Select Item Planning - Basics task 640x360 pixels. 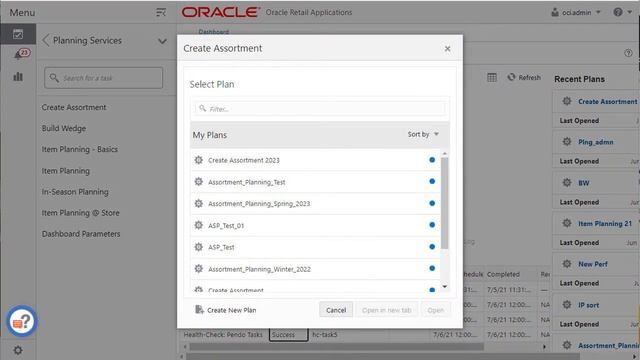point(80,149)
